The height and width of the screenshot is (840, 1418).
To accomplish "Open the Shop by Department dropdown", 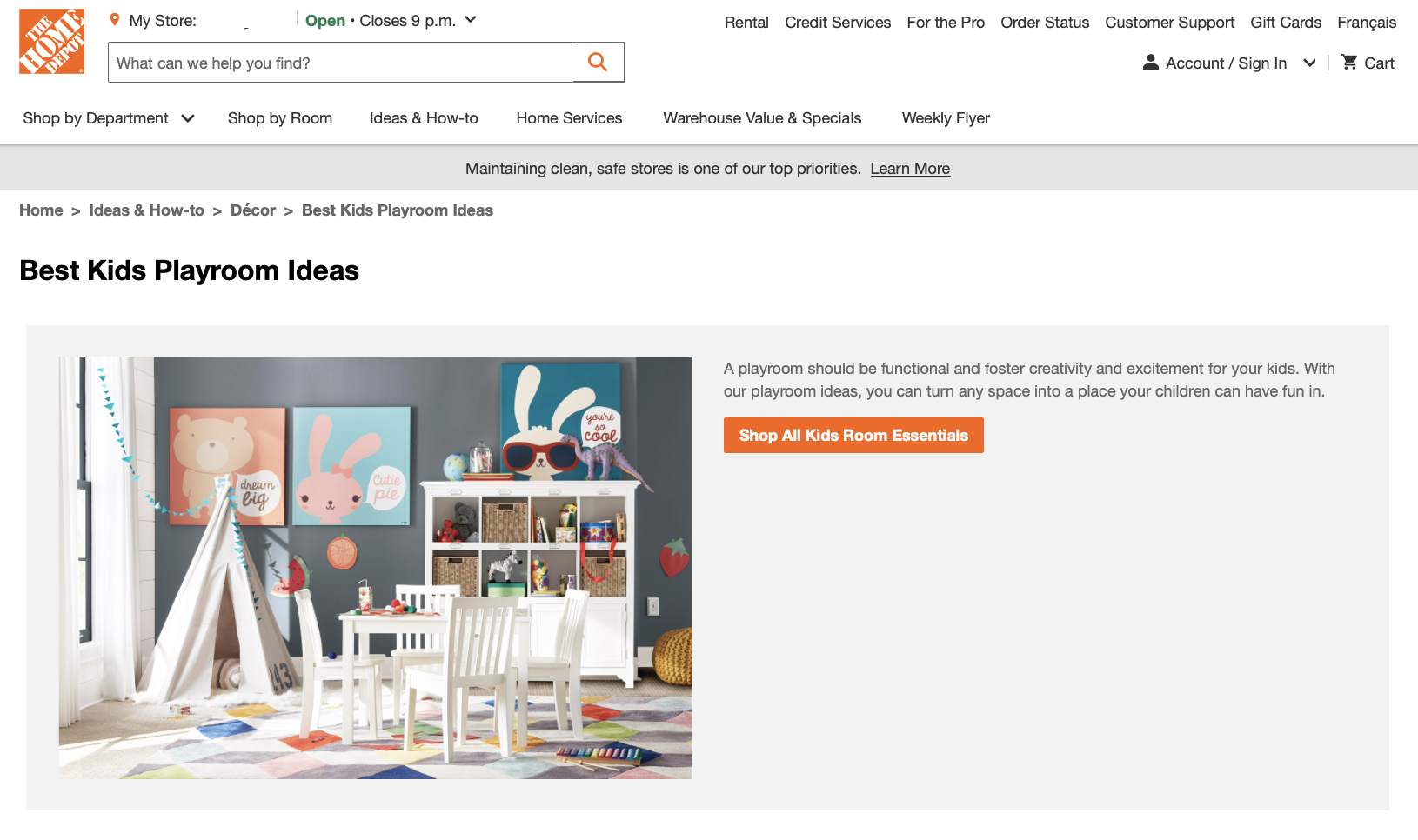I will pyautogui.click(x=109, y=118).
